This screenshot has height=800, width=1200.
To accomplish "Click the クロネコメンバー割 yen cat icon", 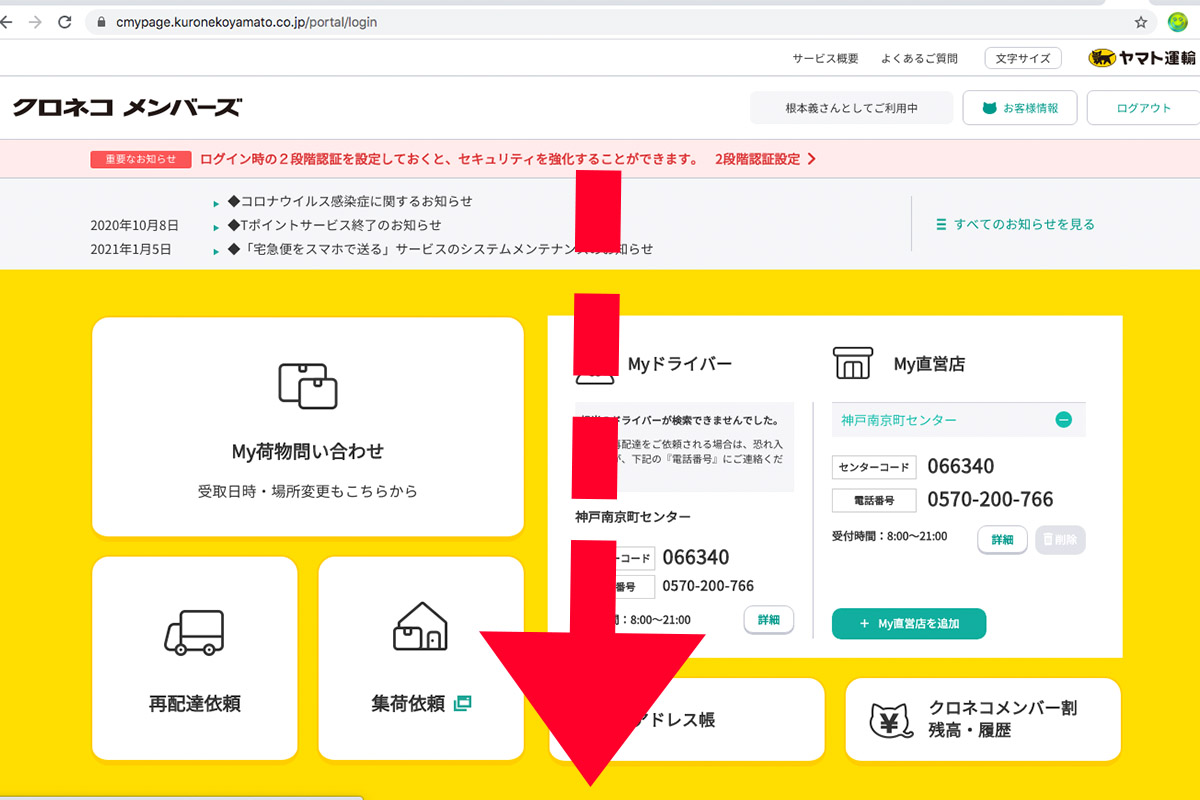I will 890,719.
